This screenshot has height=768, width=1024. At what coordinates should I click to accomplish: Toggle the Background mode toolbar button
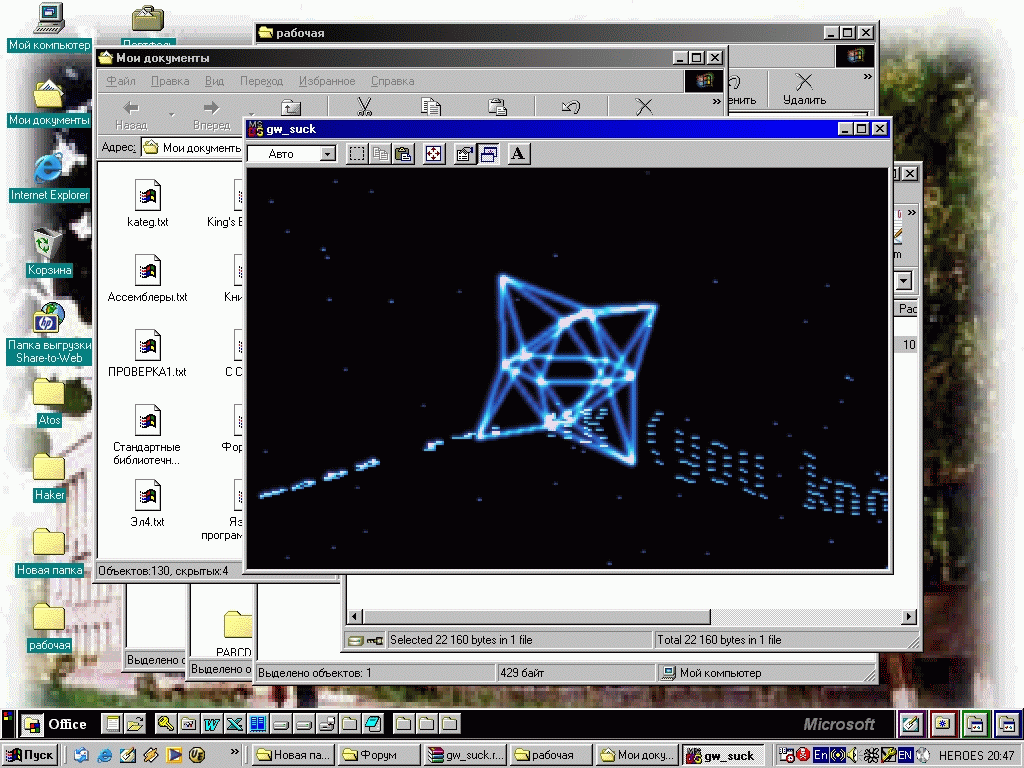point(488,154)
